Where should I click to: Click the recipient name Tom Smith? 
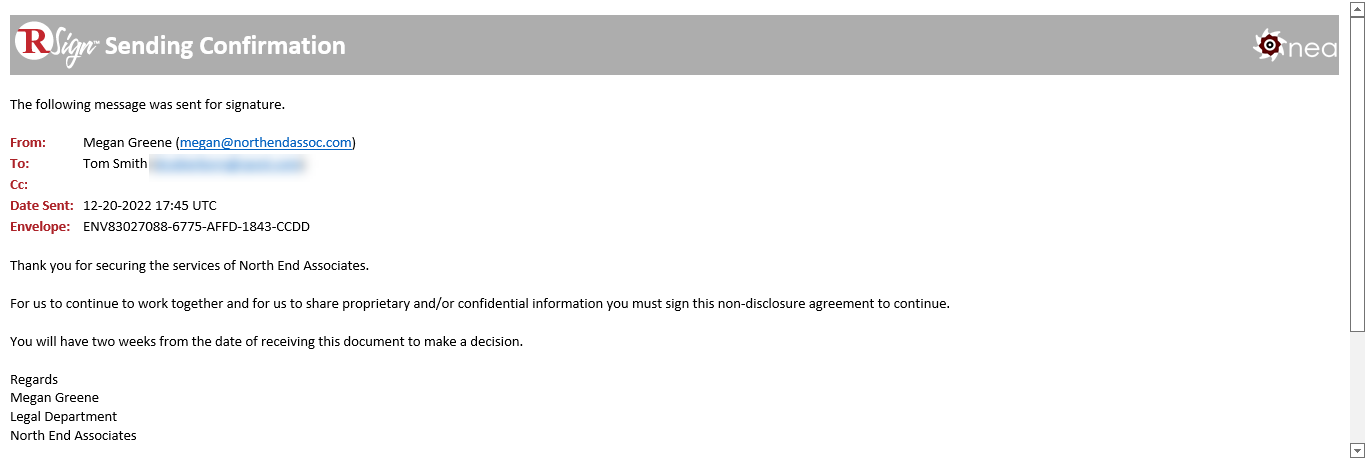coord(115,163)
